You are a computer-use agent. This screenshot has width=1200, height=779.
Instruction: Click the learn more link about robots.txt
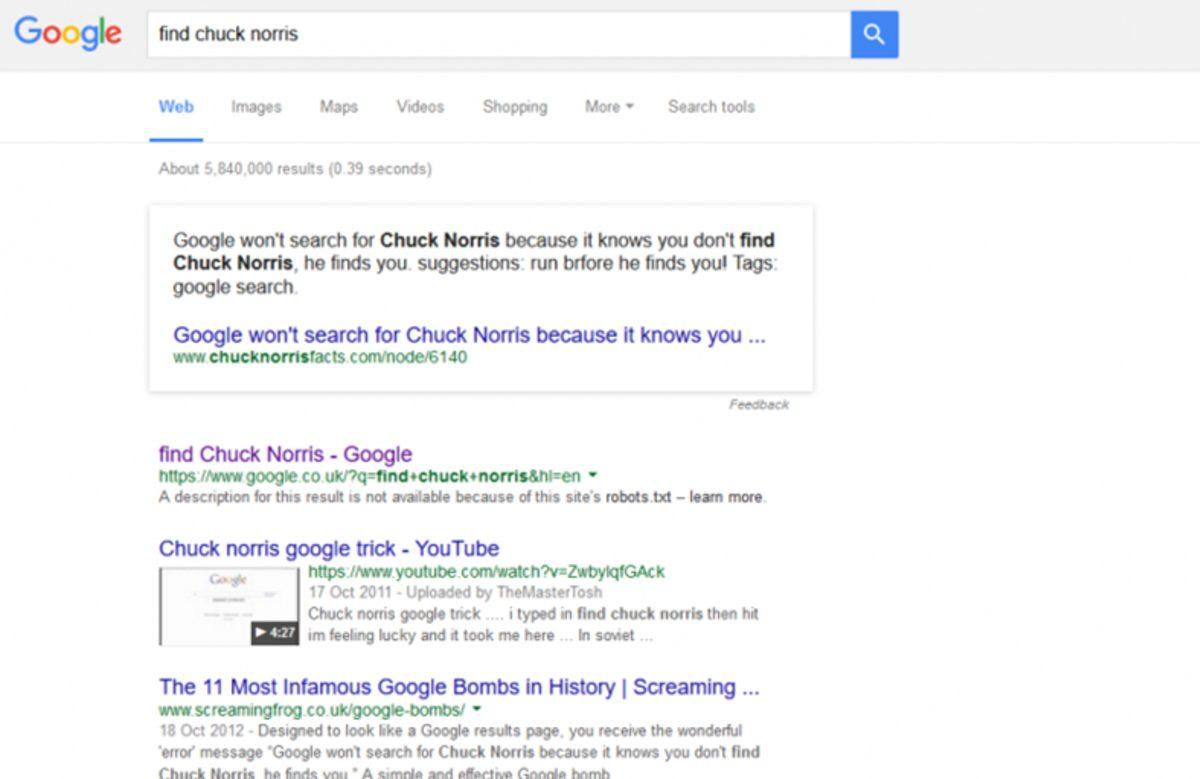pos(730,497)
